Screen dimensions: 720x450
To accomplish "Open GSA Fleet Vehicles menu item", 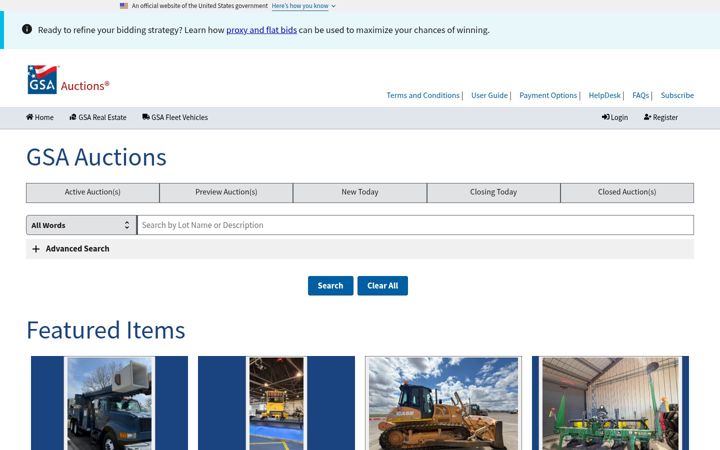I will (x=175, y=118).
